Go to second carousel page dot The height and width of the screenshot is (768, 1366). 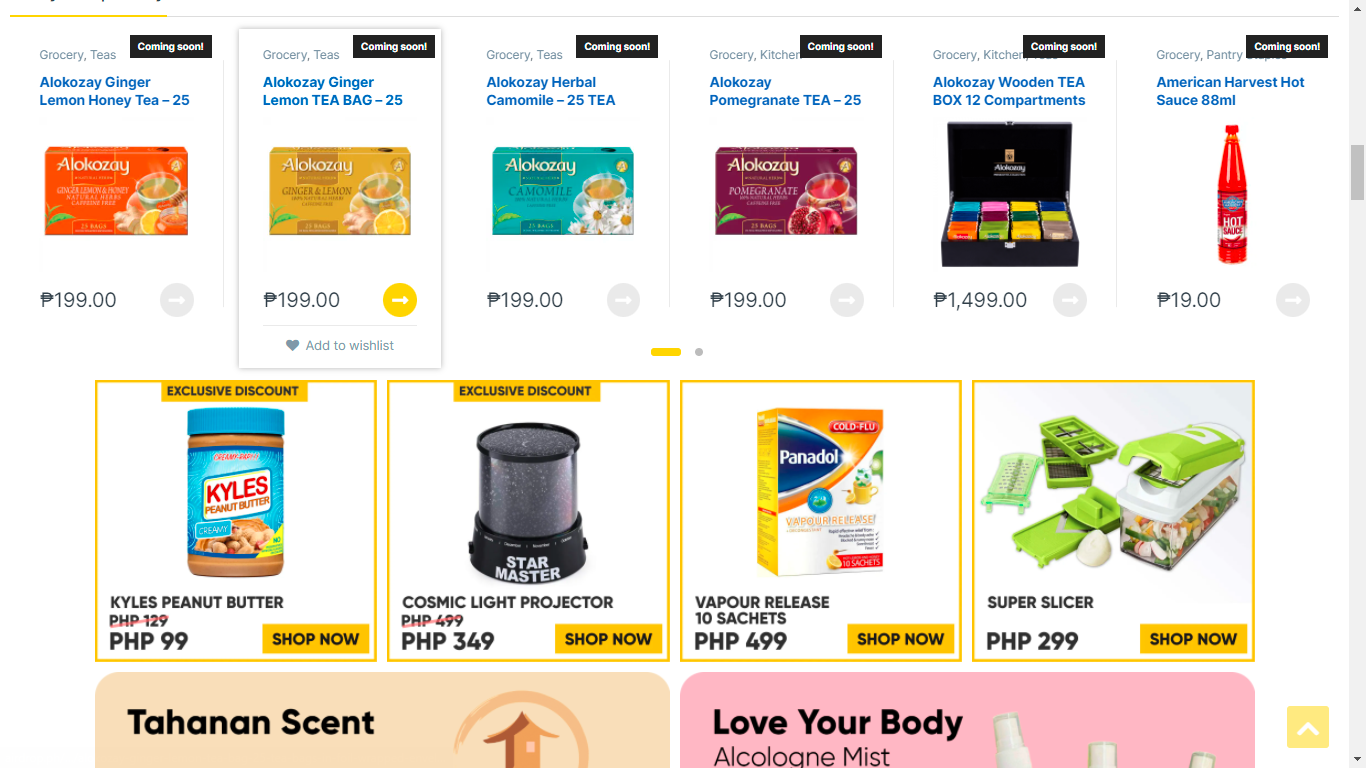[x=699, y=352]
